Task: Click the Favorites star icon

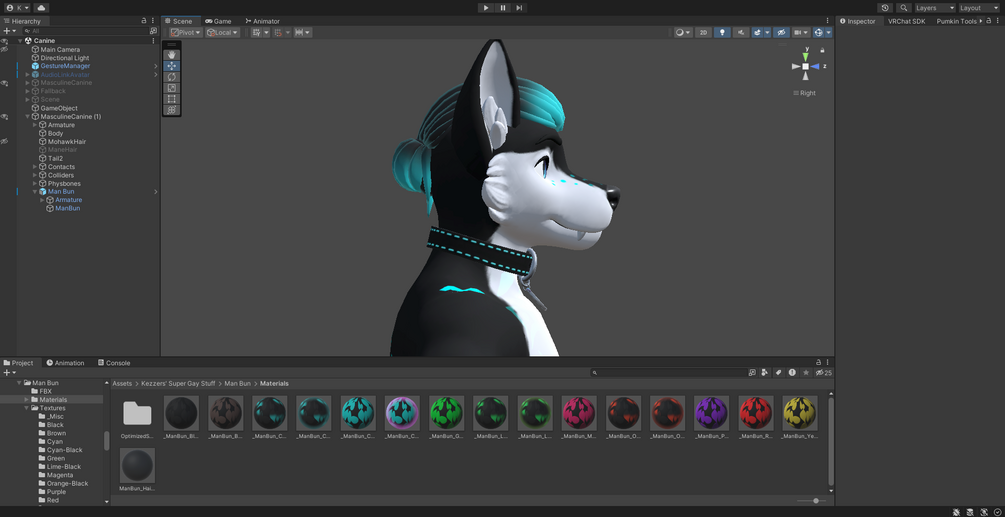Action: point(806,372)
